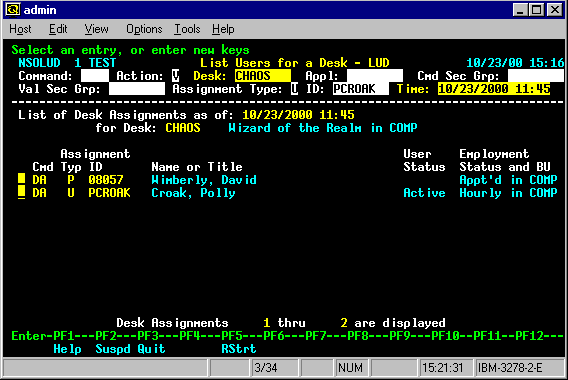568x380 pixels.
Task: Click the ID field showing PCROAK
Action: pos(361,89)
